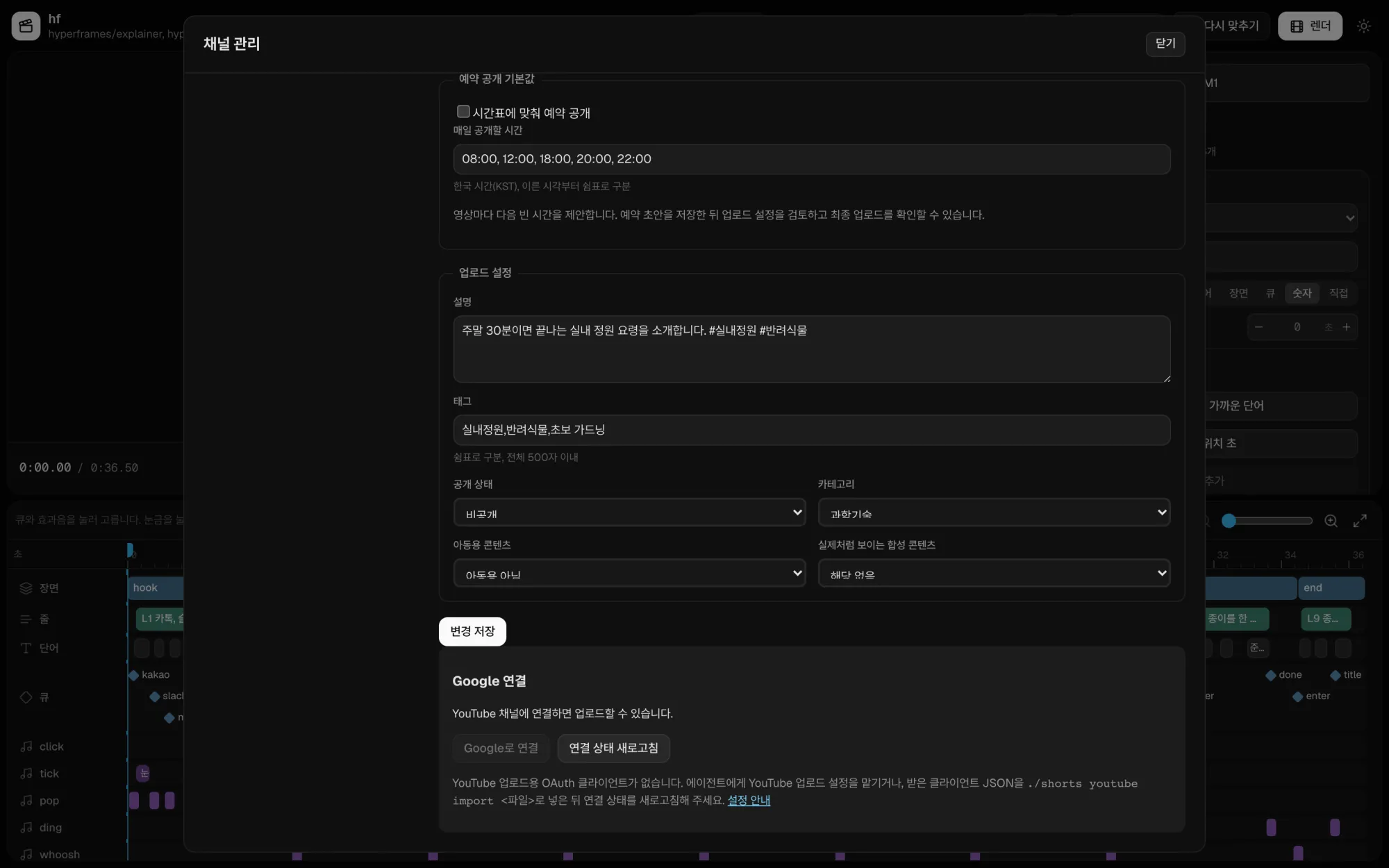Select the 장면 tab in background panel

1238,293
